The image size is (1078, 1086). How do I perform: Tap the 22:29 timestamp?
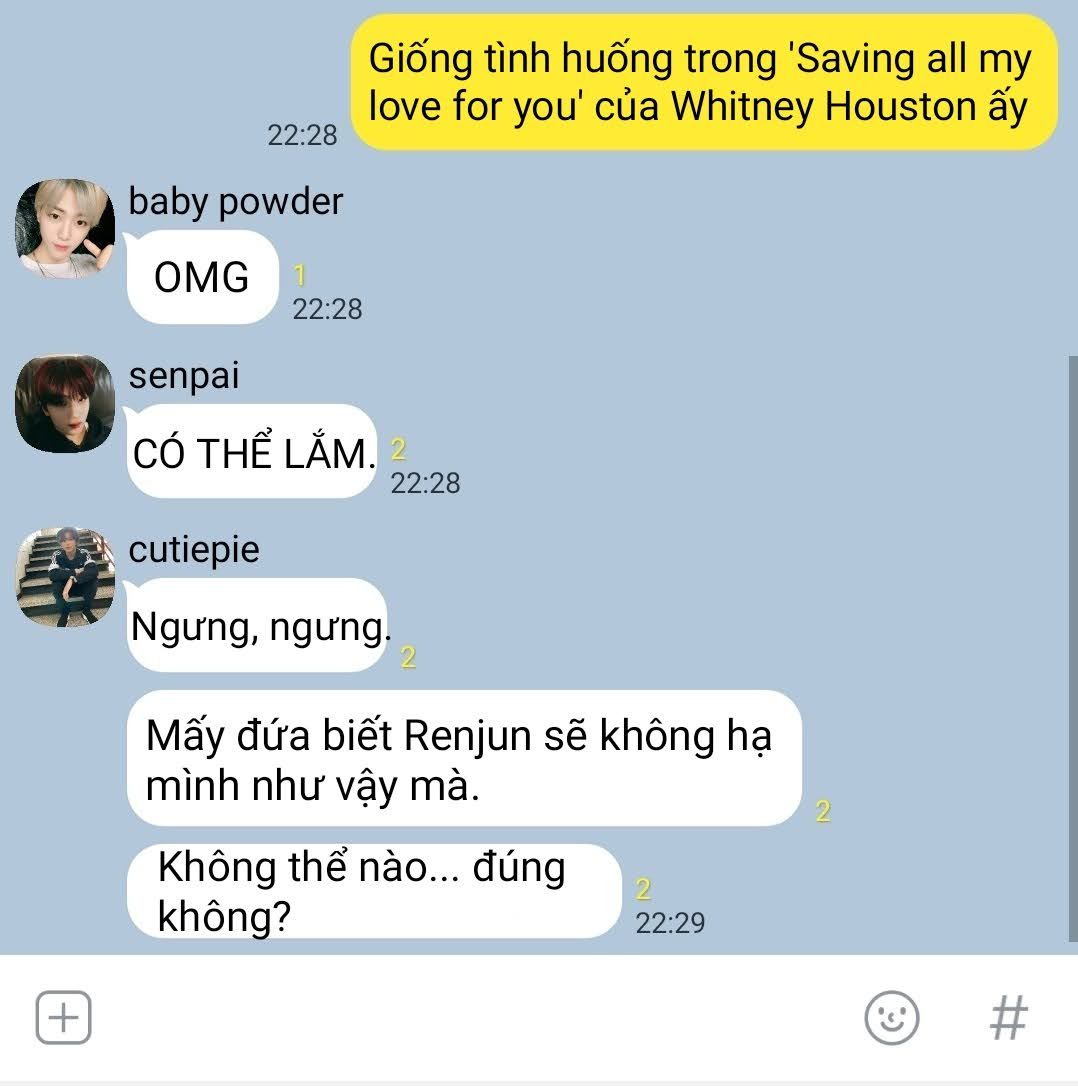point(670,923)
